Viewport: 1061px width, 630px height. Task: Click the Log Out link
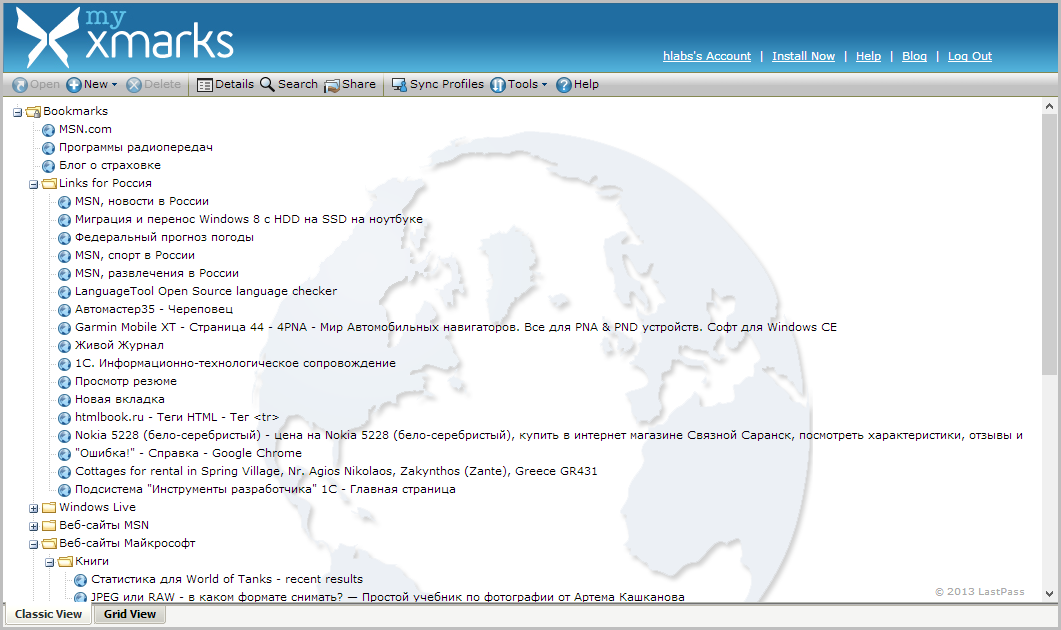click(x=970, y=56)
